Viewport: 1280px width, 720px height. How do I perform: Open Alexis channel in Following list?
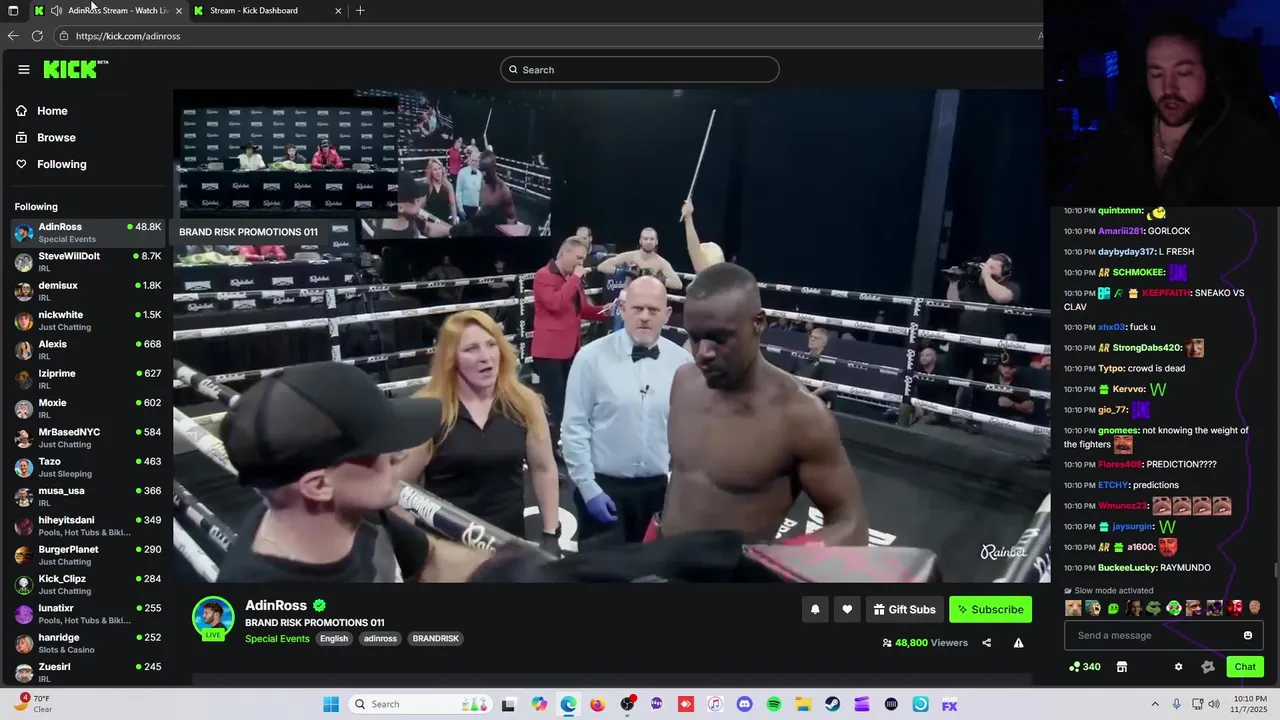point(87,350)
